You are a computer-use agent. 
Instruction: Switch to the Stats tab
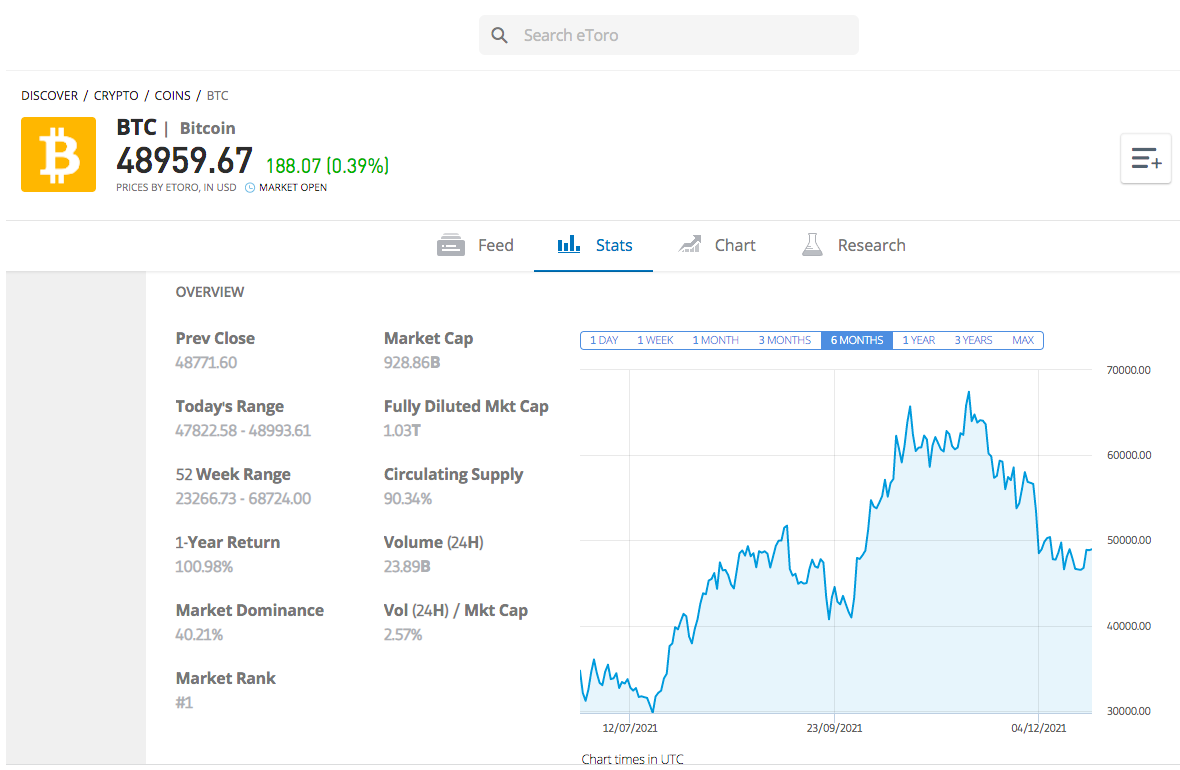pyautogui.click(x=594, y=245)
